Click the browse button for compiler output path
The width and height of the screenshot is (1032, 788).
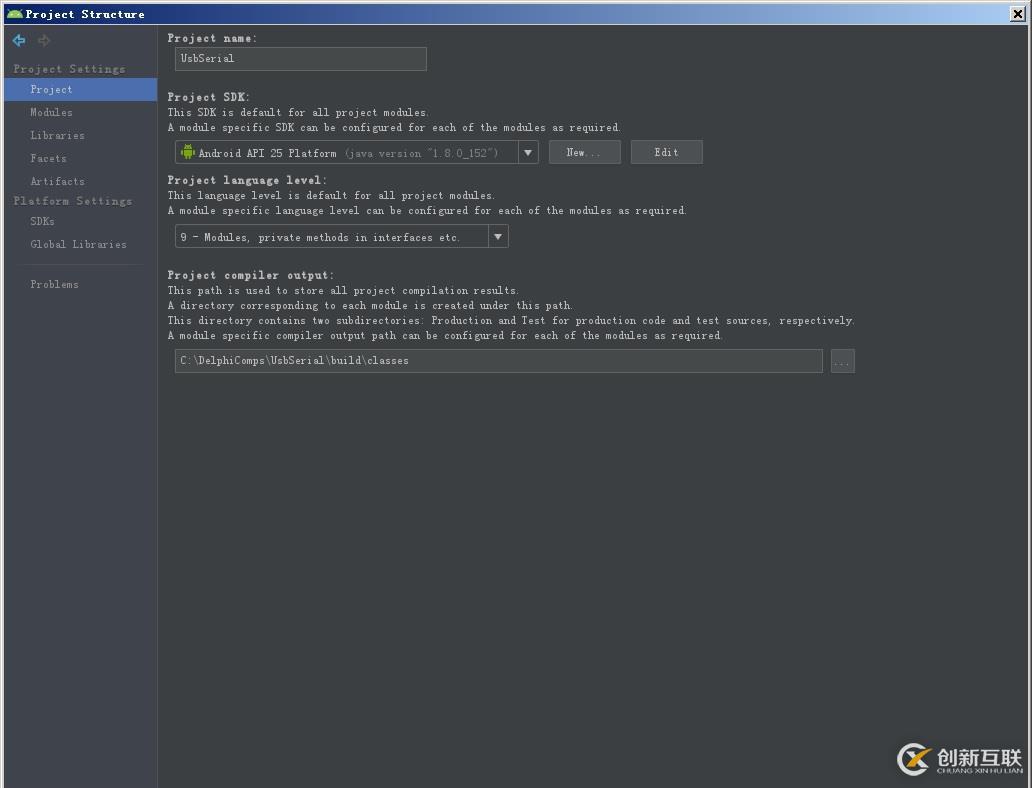841,361
